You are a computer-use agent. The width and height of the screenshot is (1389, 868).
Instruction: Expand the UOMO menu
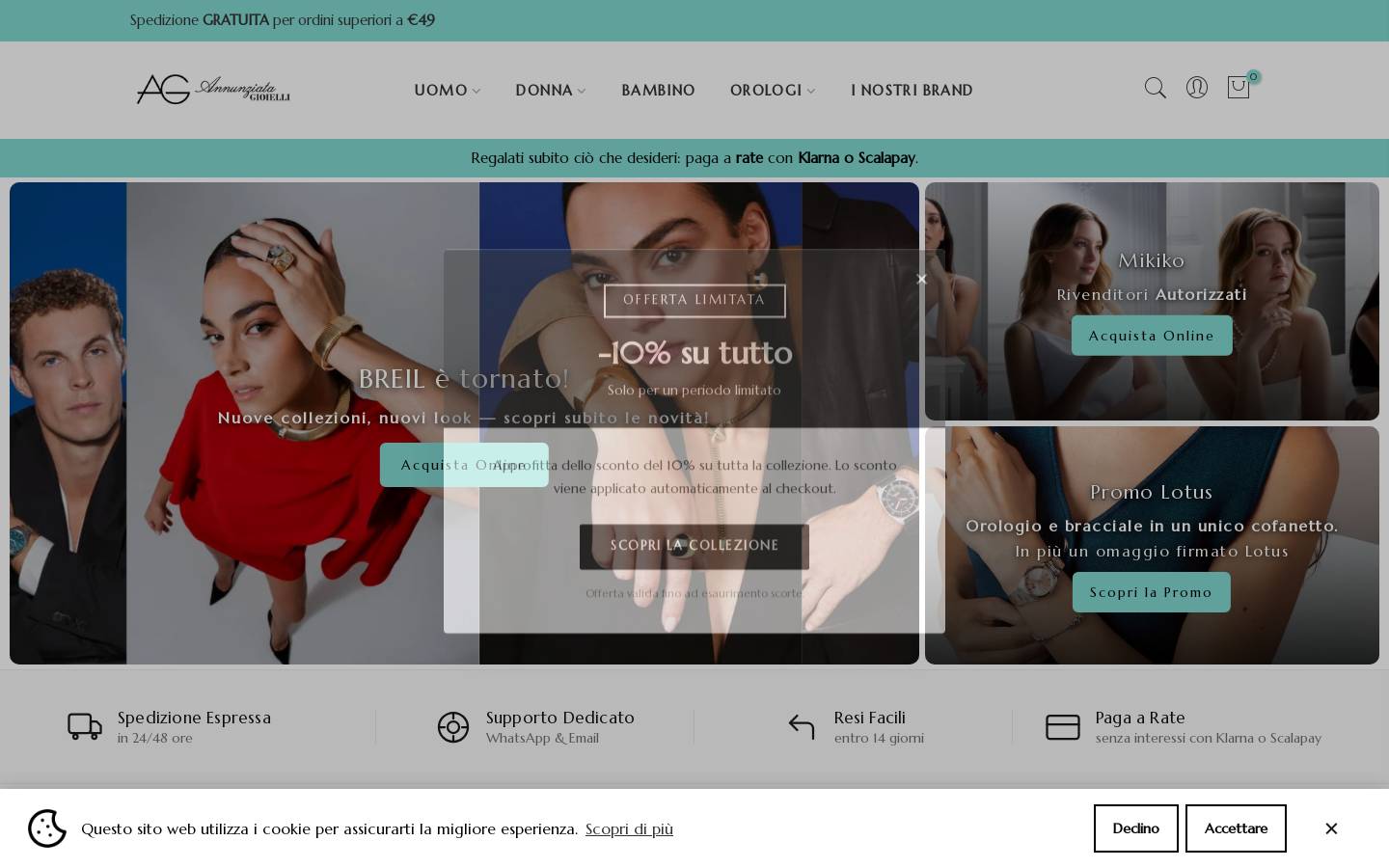click(x=448, y=90)
